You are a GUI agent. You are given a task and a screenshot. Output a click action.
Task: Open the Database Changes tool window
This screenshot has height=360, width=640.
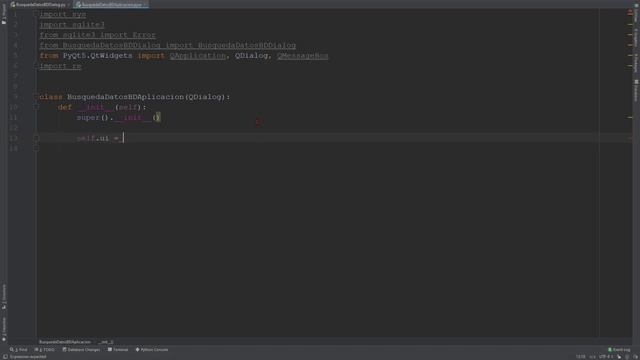tap(81, 350)
